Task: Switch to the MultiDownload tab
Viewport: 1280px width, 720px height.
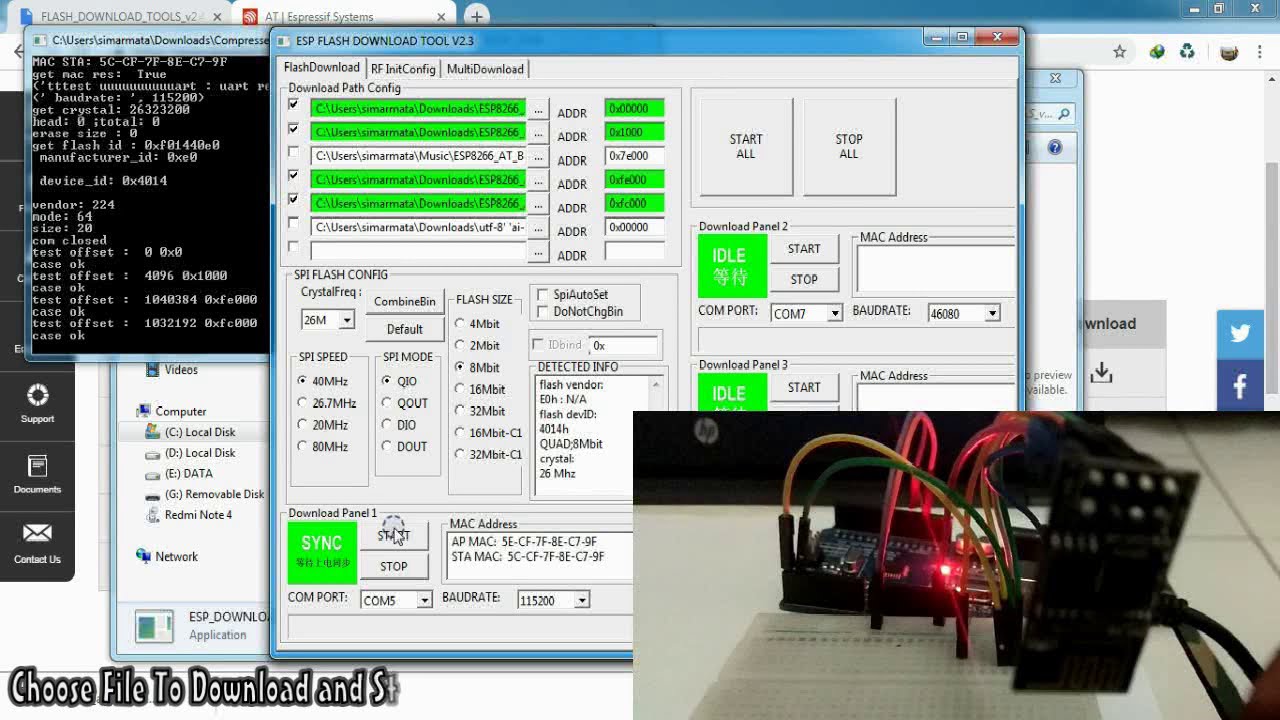Action: 485,69
